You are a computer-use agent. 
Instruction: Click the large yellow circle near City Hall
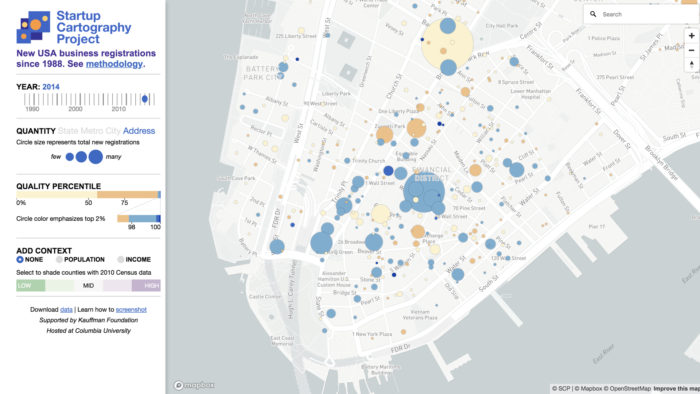click(447, 44)
